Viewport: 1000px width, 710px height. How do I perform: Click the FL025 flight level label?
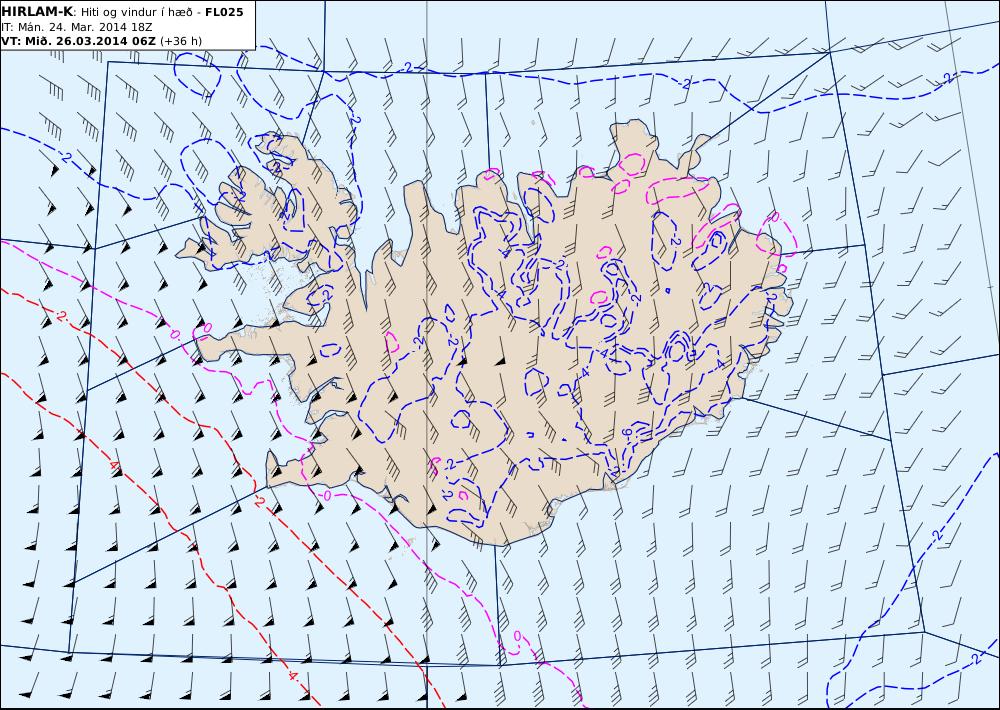(x=224, y=12)
